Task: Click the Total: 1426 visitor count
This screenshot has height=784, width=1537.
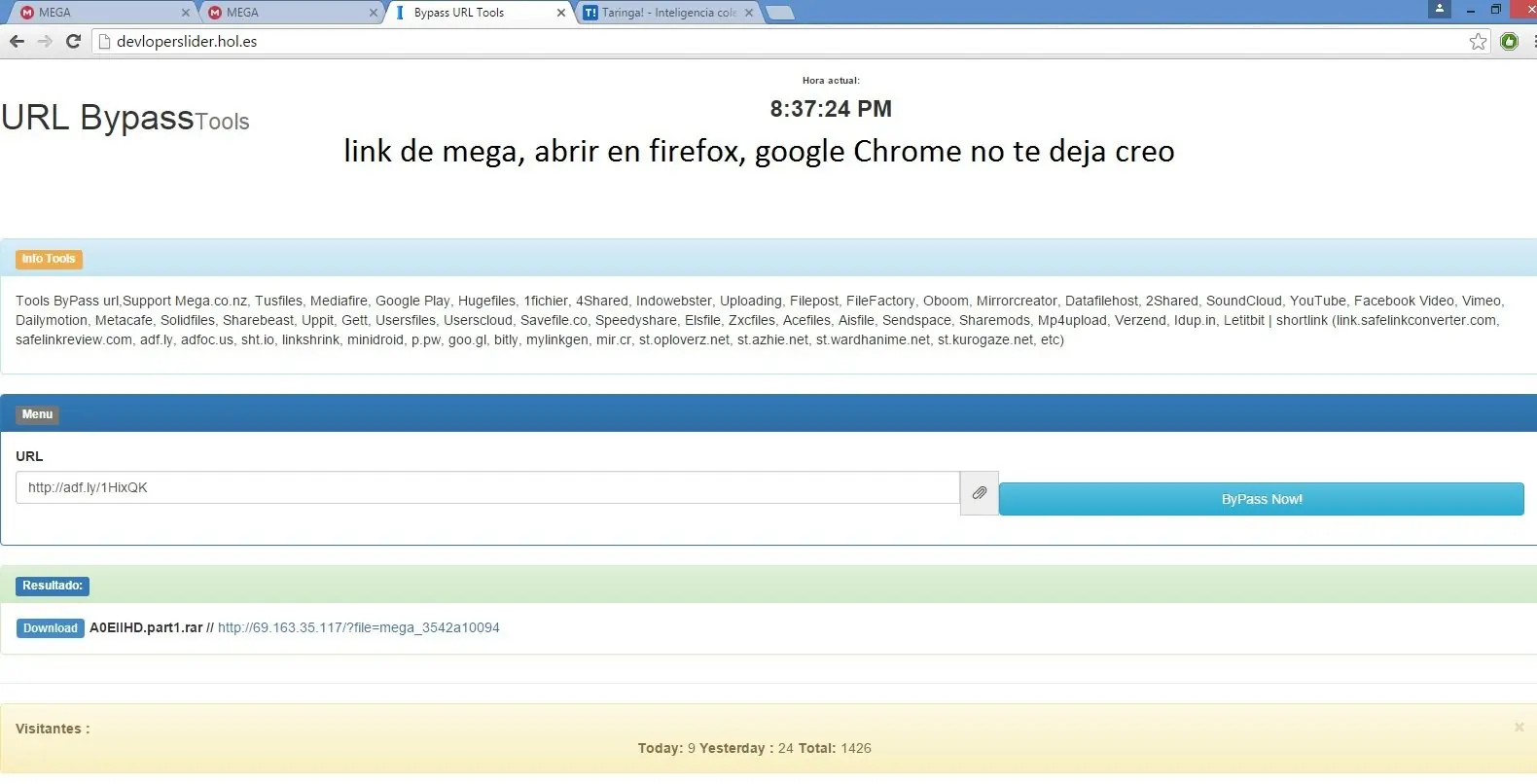Action: (x=835, y=748)
